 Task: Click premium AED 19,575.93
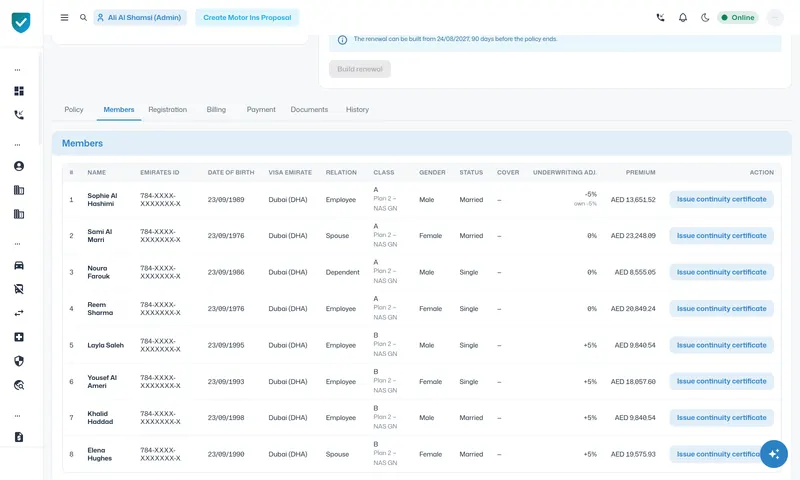[x=633, y=454]
